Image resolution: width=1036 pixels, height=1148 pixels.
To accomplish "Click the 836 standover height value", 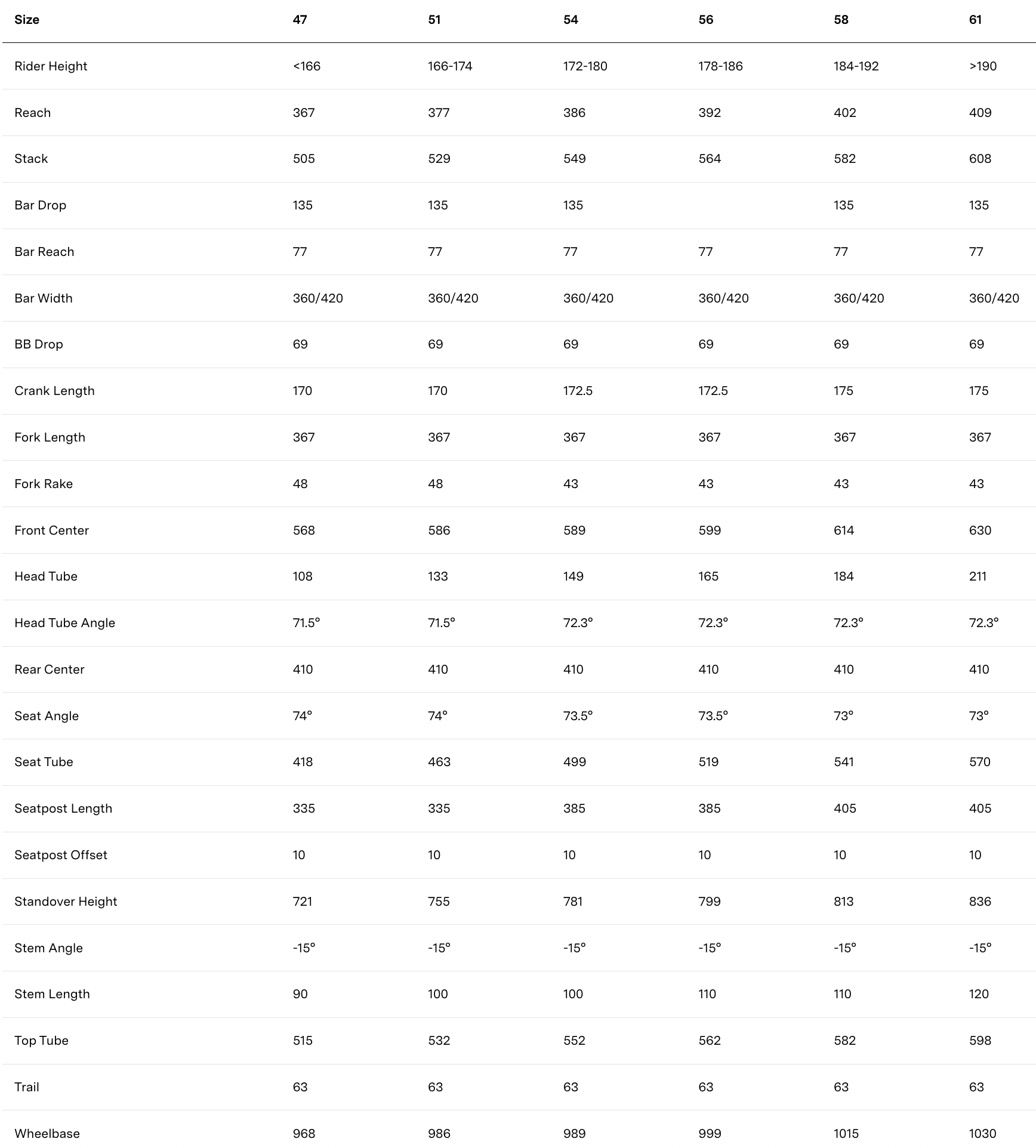I will tap(980, 902).
